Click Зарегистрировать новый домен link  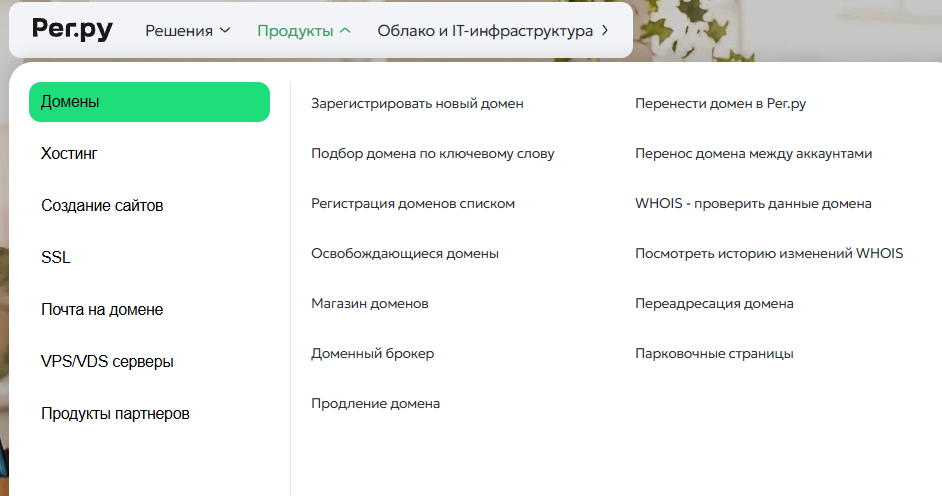417,104
